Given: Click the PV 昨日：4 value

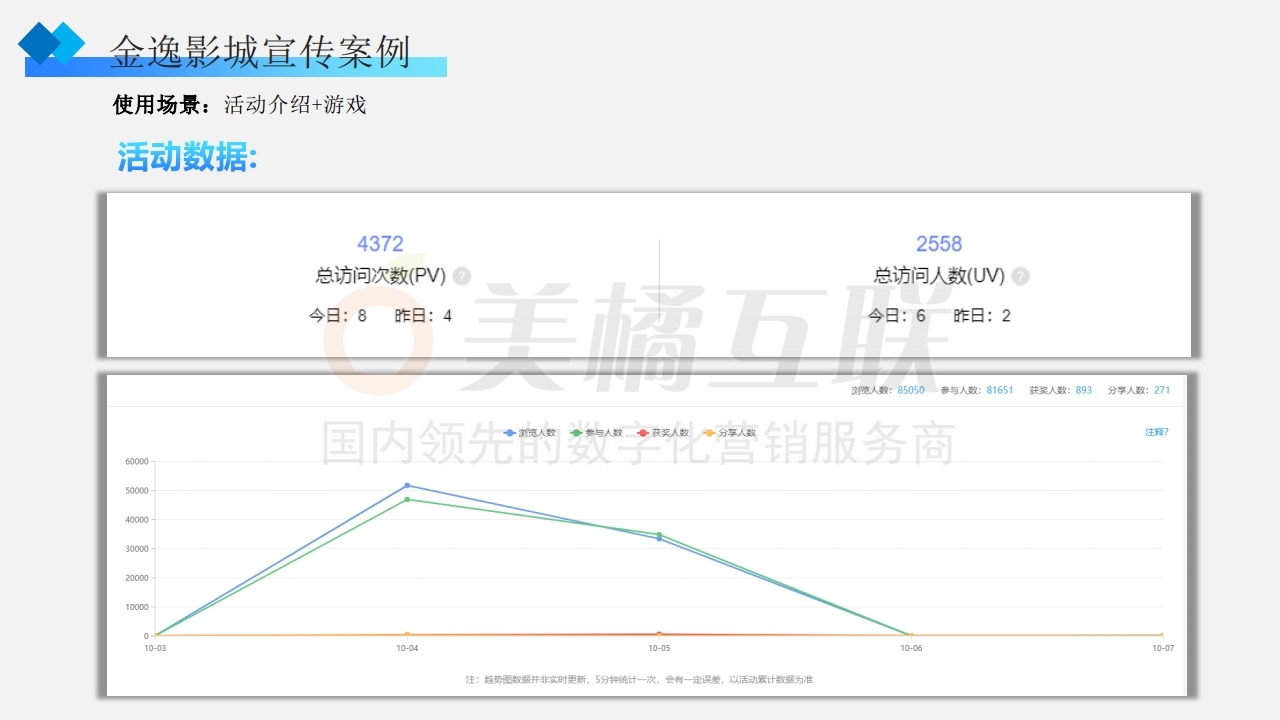Looking at the screenshot, I should click(423, 316).
